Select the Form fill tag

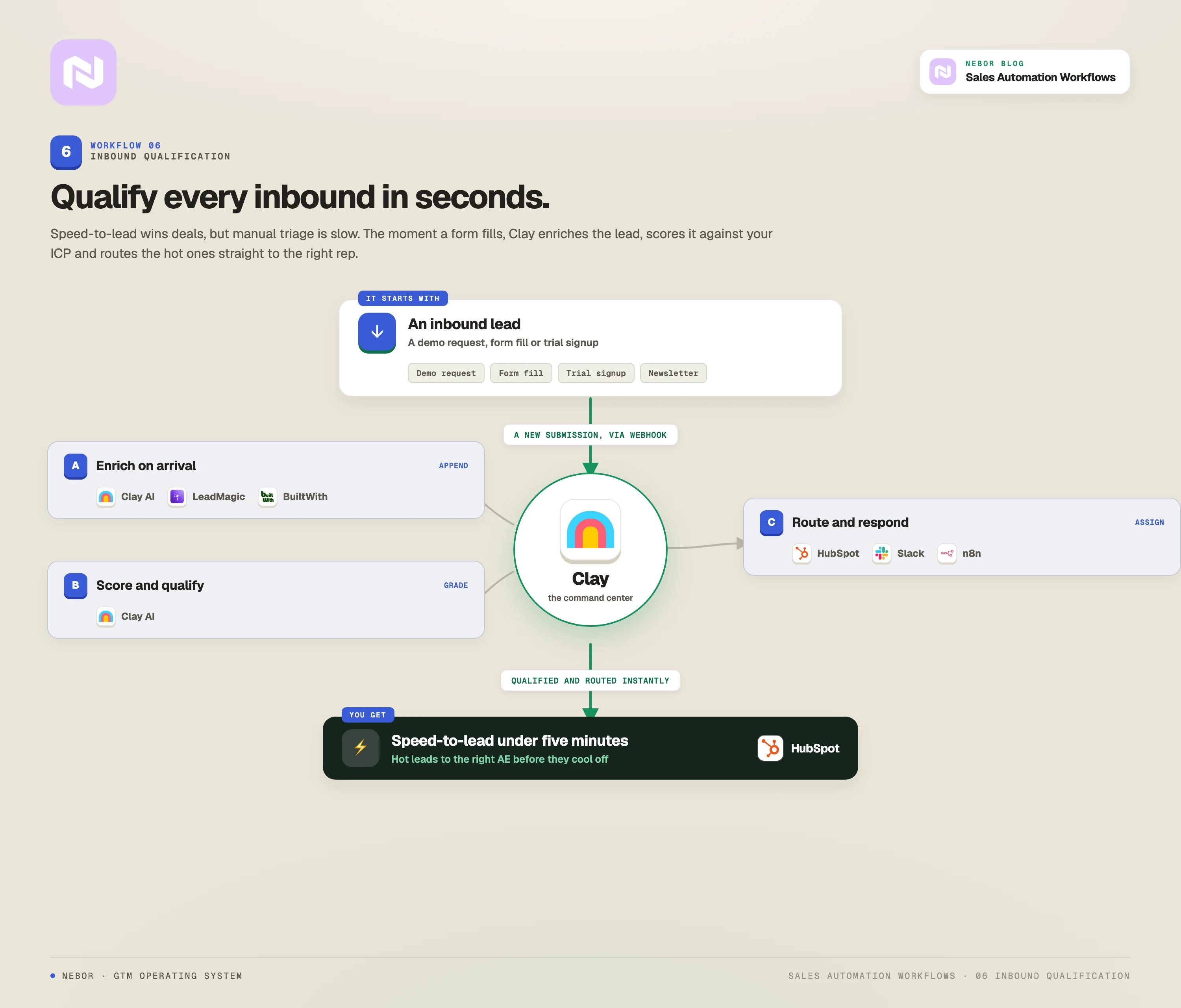(x=521, y=373)
